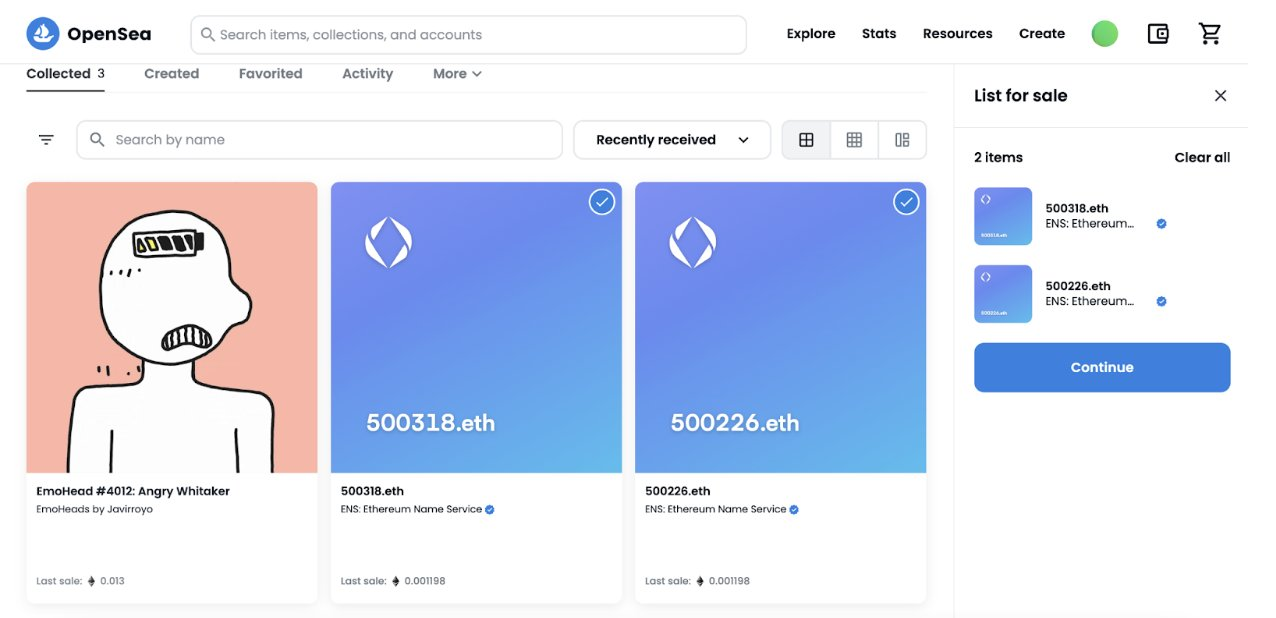This screenshot has width=1276, height=618.
Task: Click verified badge beside 500318.eth in list panel
Action: click(1161, 224)
